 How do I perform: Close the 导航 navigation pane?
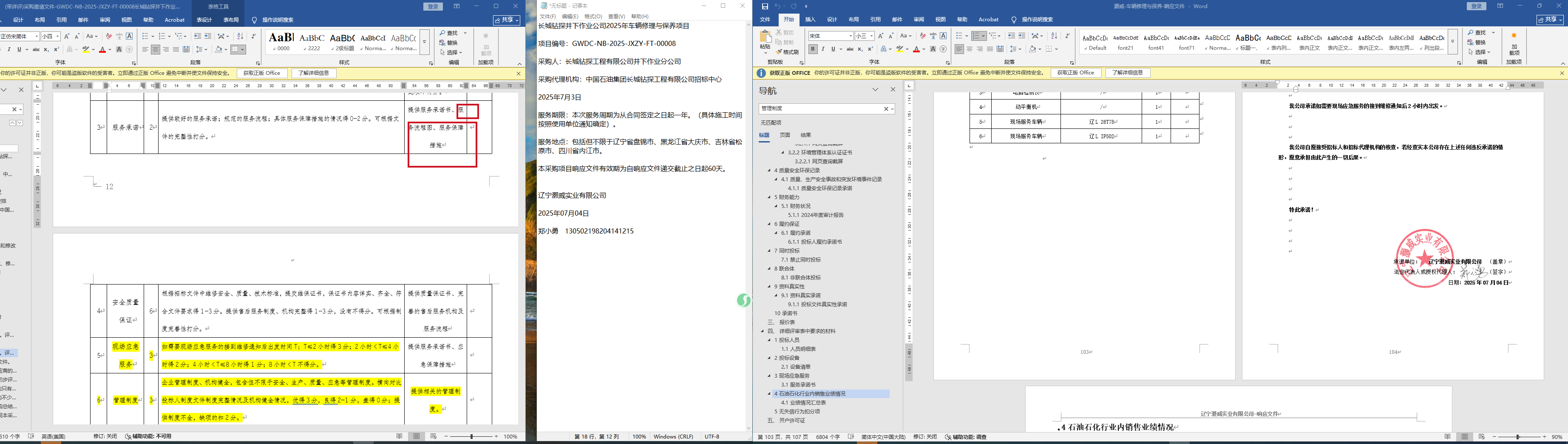[x=893, y=90]
